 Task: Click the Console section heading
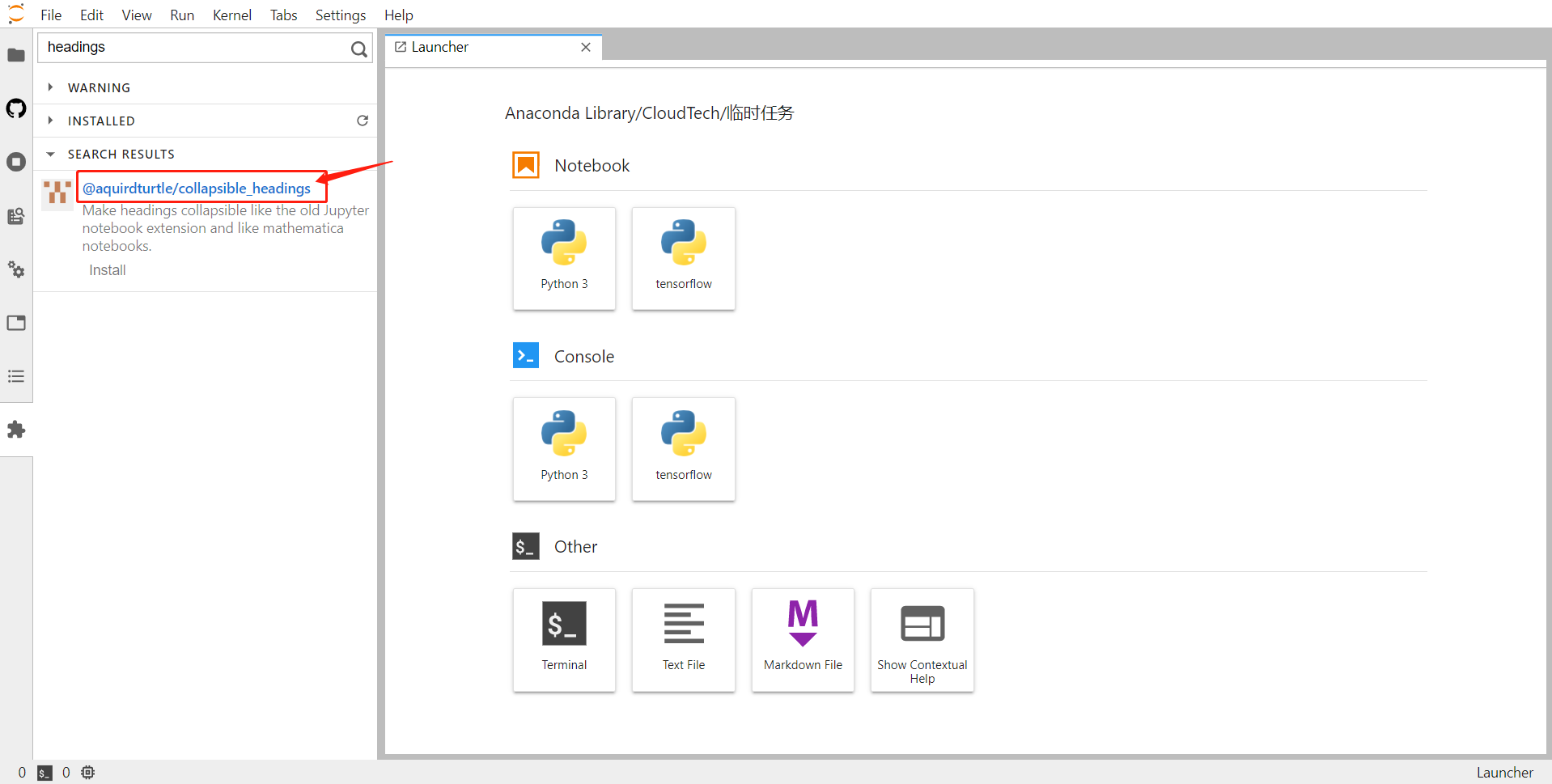(x=583, y=356)
